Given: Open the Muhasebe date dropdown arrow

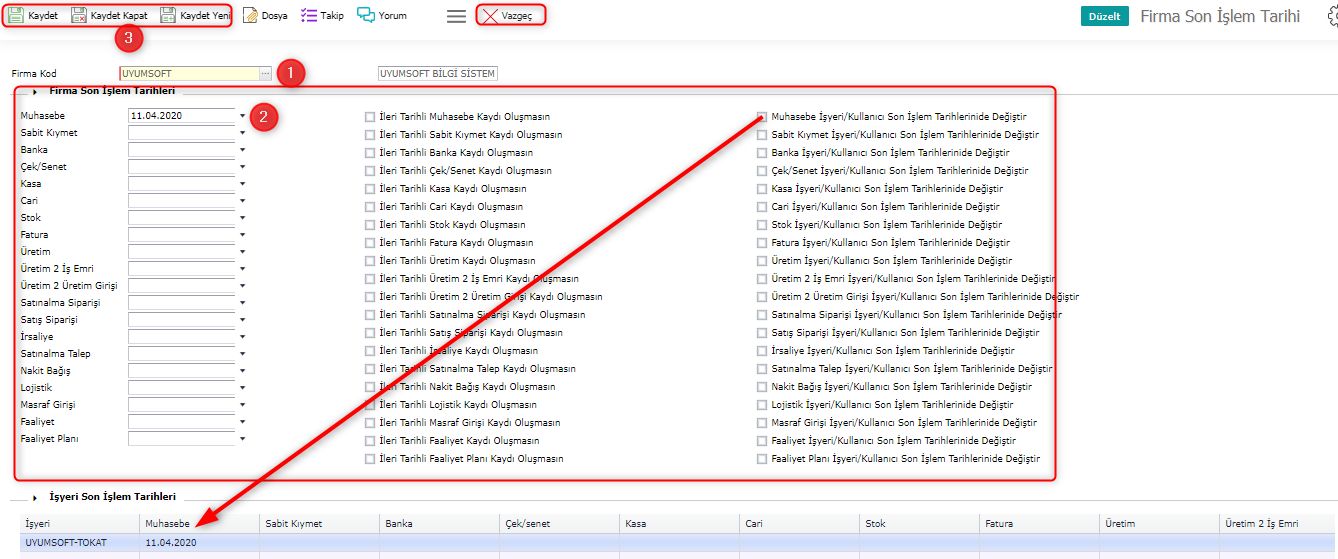Looking at the screenshot, I should tap(242, 116).
